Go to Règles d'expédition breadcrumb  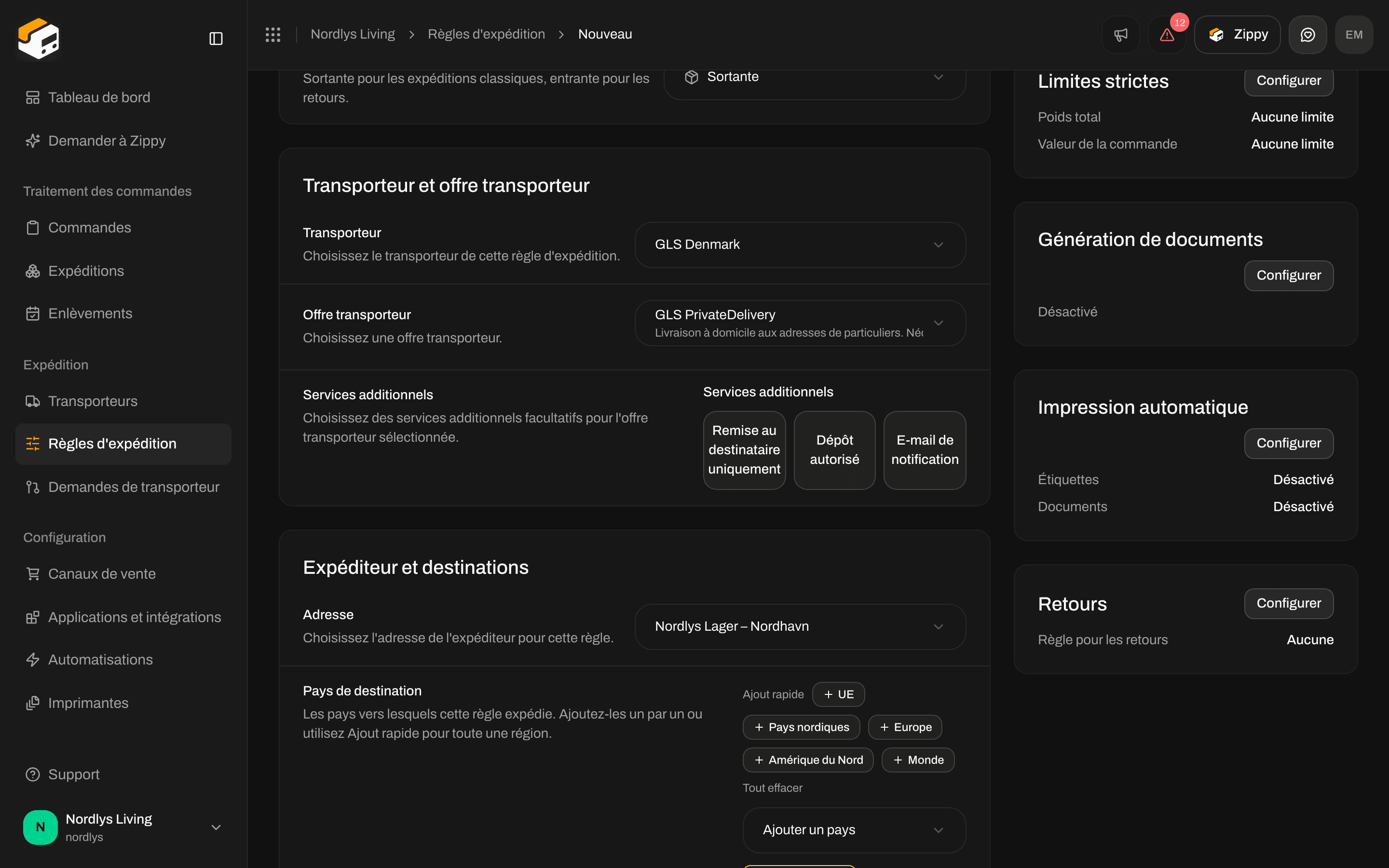coord(486,34)
